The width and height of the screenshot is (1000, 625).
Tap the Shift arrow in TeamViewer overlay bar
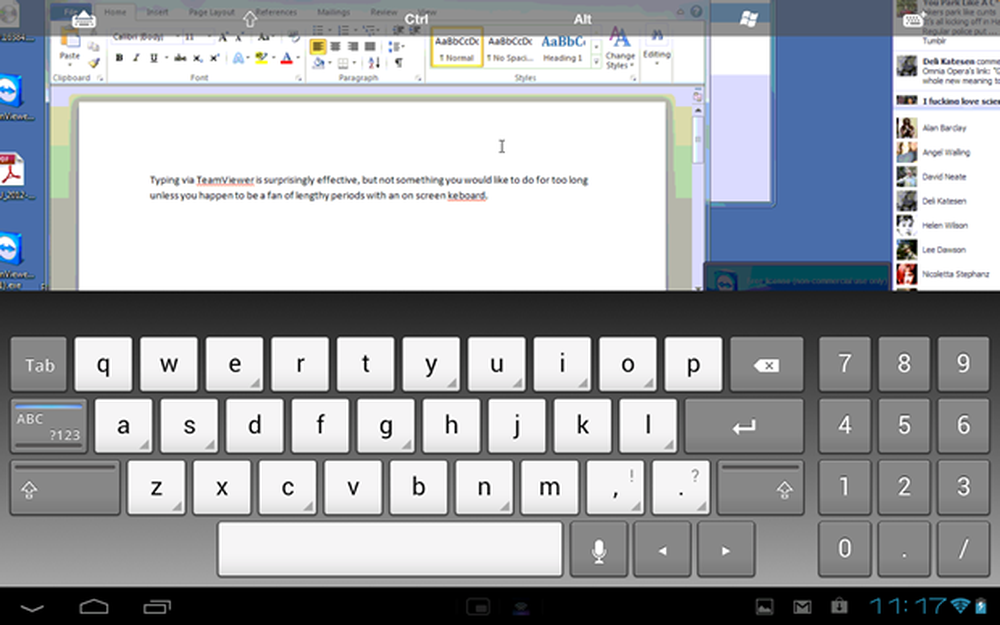click(x=249, y=19)
